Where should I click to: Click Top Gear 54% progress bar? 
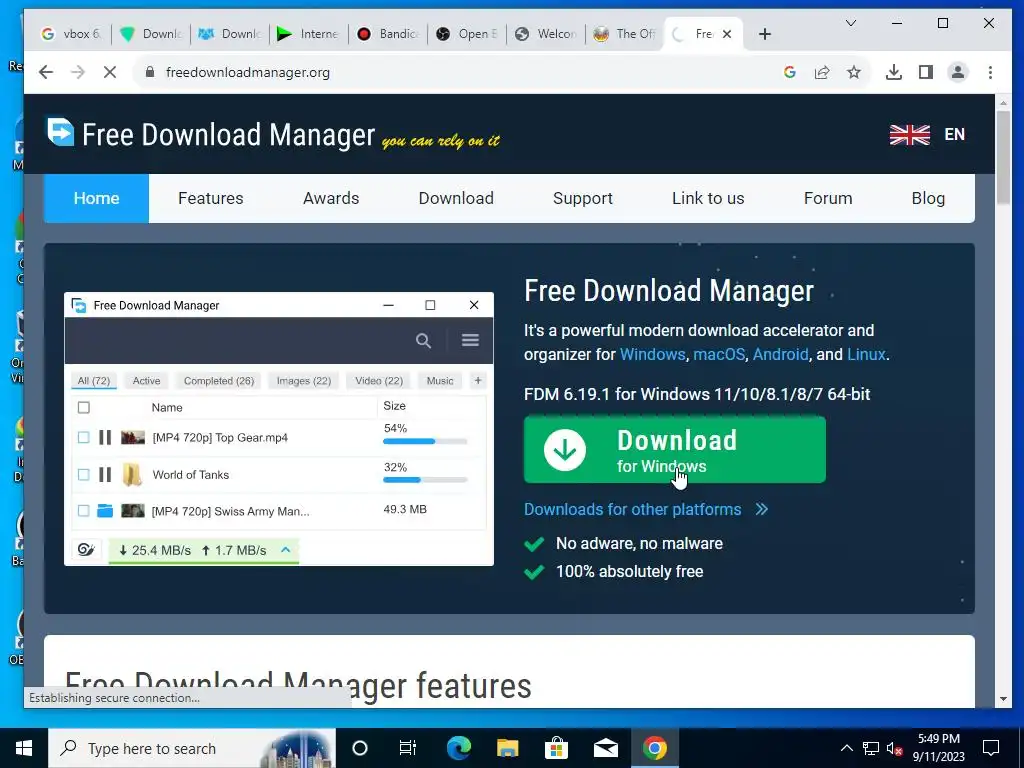tap(425, 441)
